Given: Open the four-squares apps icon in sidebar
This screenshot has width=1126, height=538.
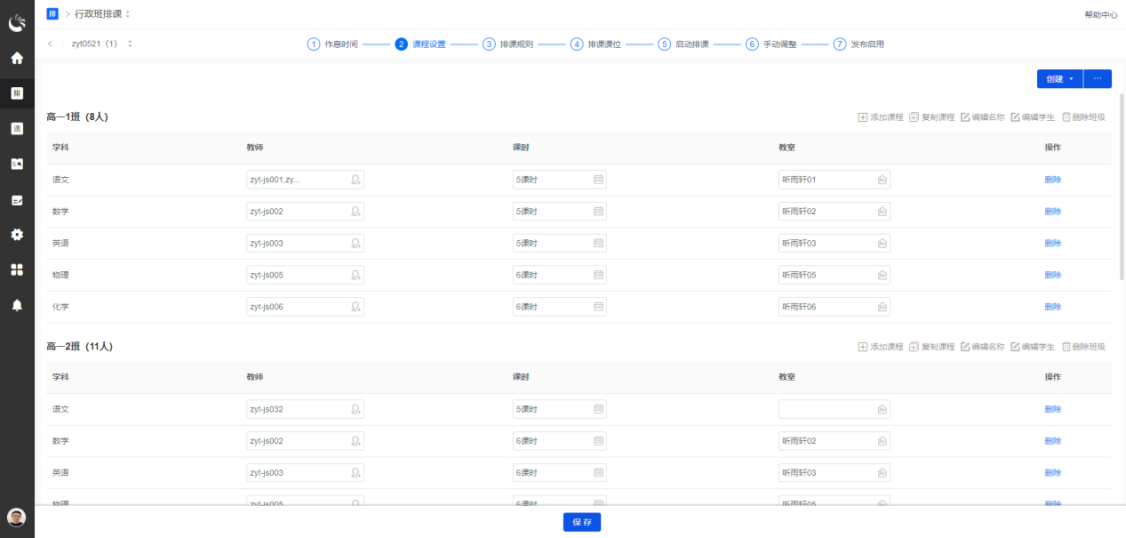Looking at the screenshot, I should coord(17,269).
